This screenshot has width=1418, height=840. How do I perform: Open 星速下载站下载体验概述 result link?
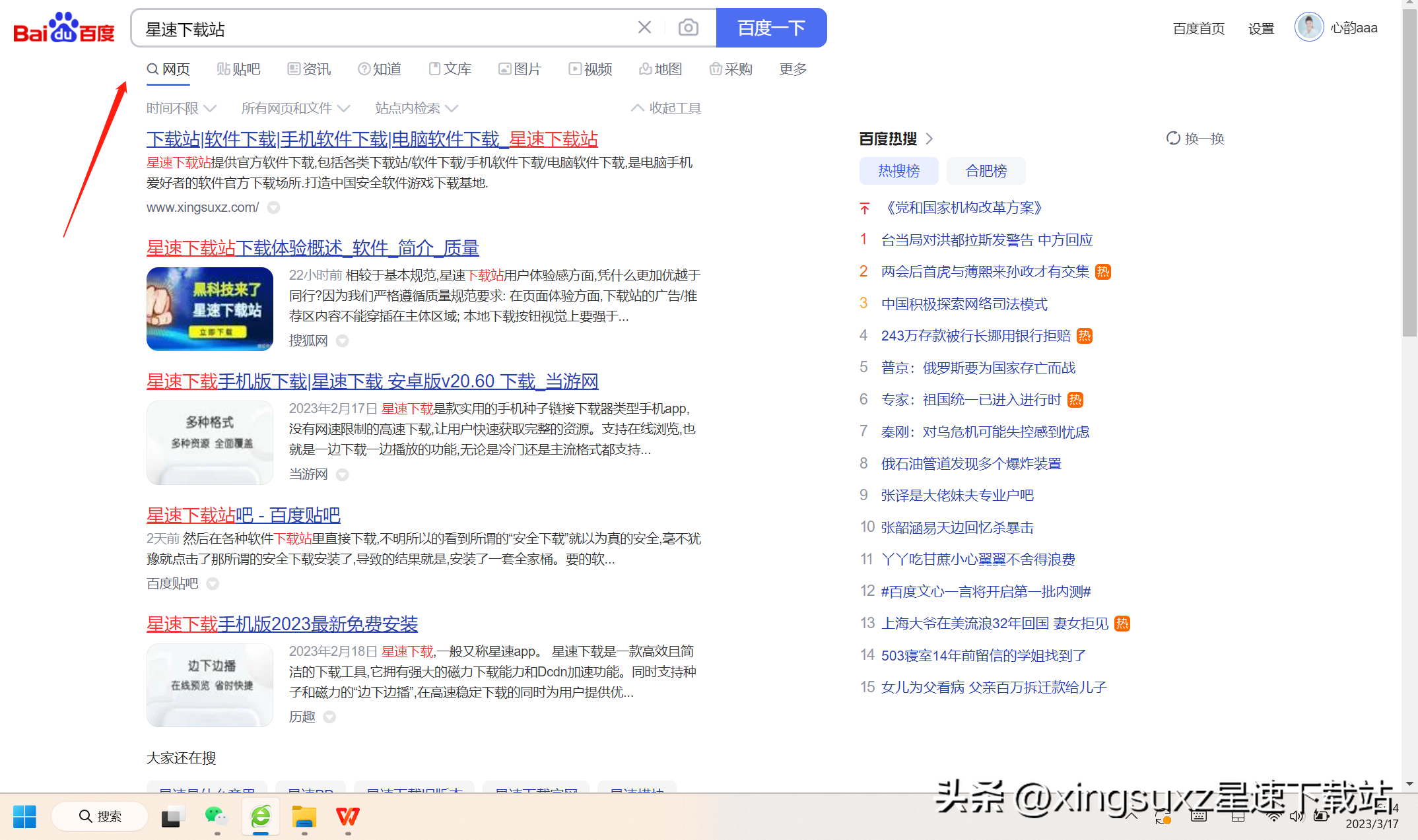(313, 248)
